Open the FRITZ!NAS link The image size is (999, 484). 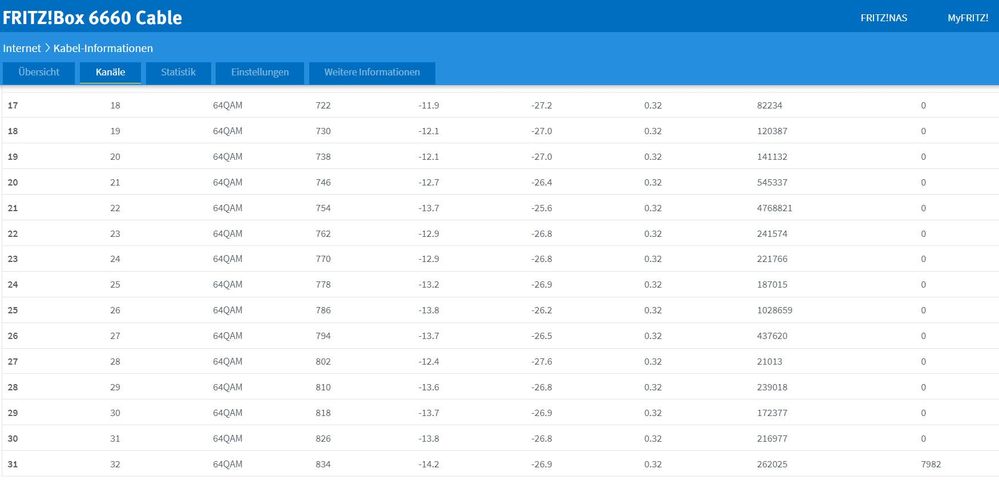(x=884, y=18)
